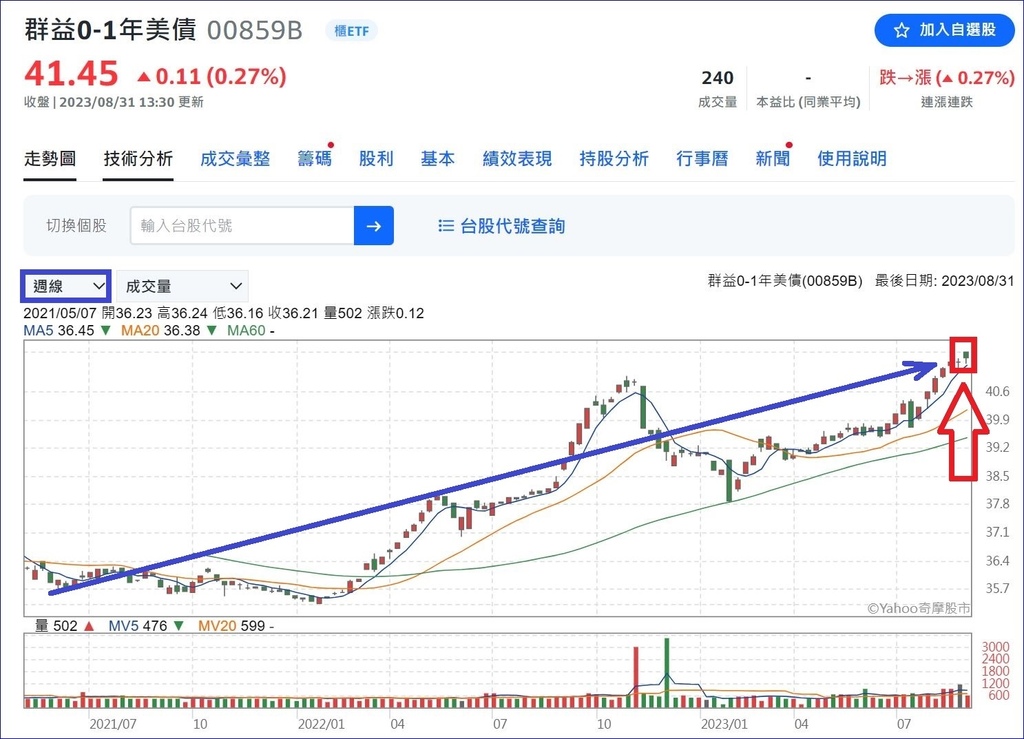Click the blue arrow search button

tap(374, 226)
